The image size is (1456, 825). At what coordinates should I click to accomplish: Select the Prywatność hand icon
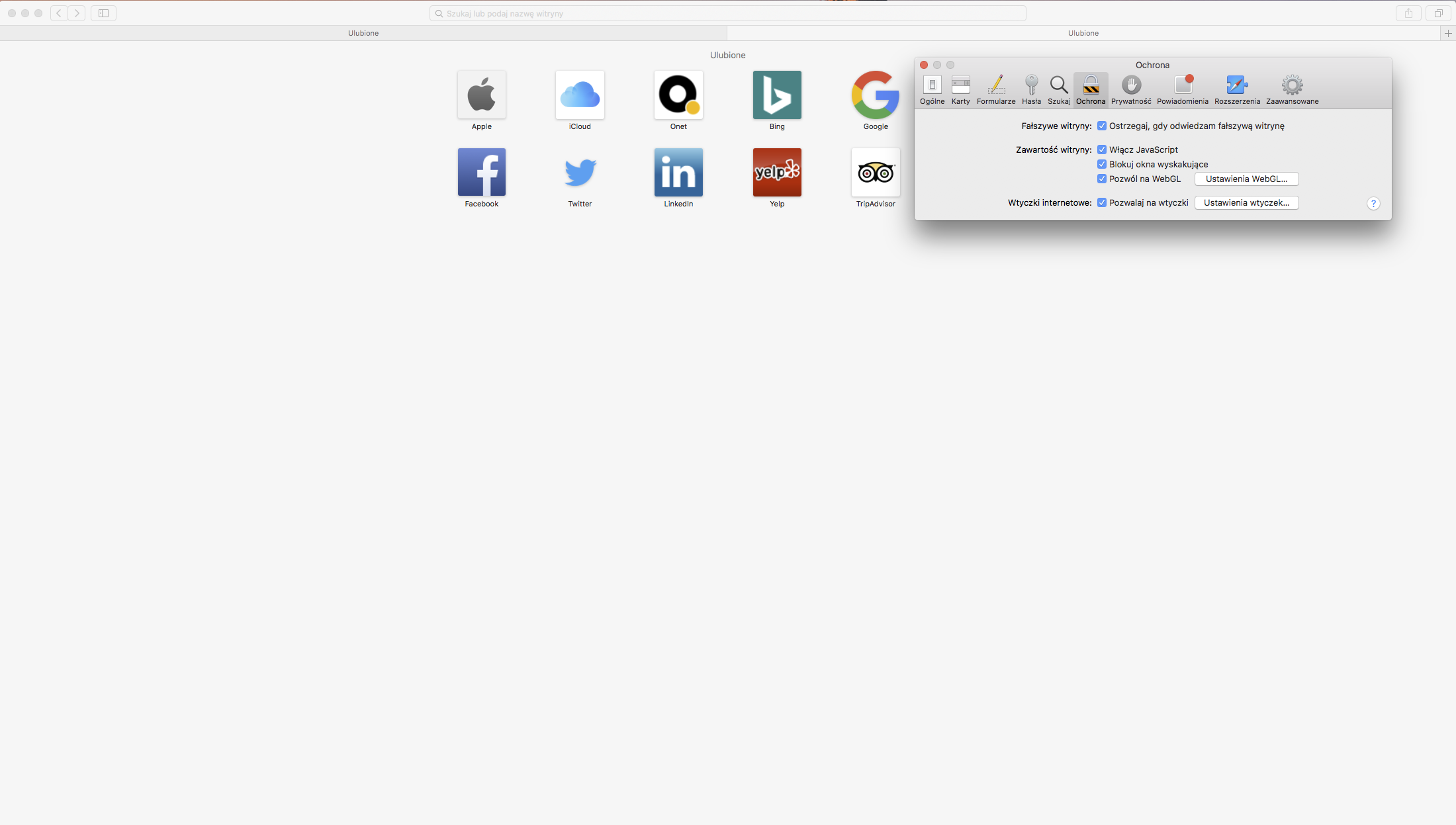[1131, 85]
